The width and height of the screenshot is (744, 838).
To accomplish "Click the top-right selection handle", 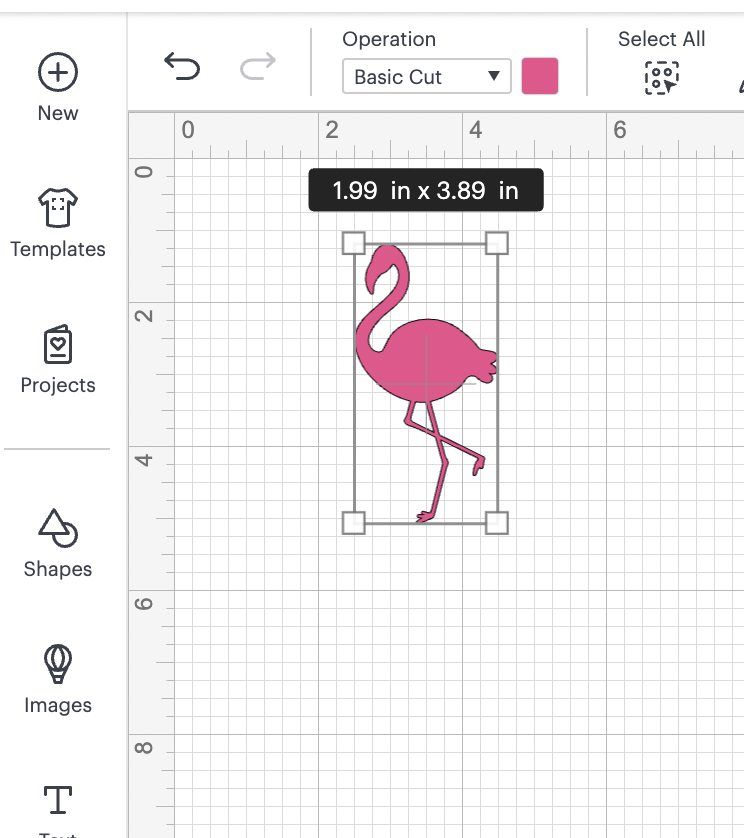I will 497,243.
